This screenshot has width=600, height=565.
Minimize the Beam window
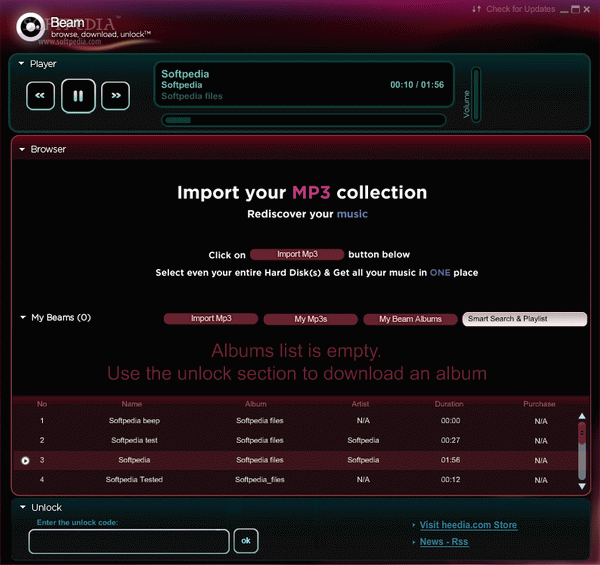[564, 10]
